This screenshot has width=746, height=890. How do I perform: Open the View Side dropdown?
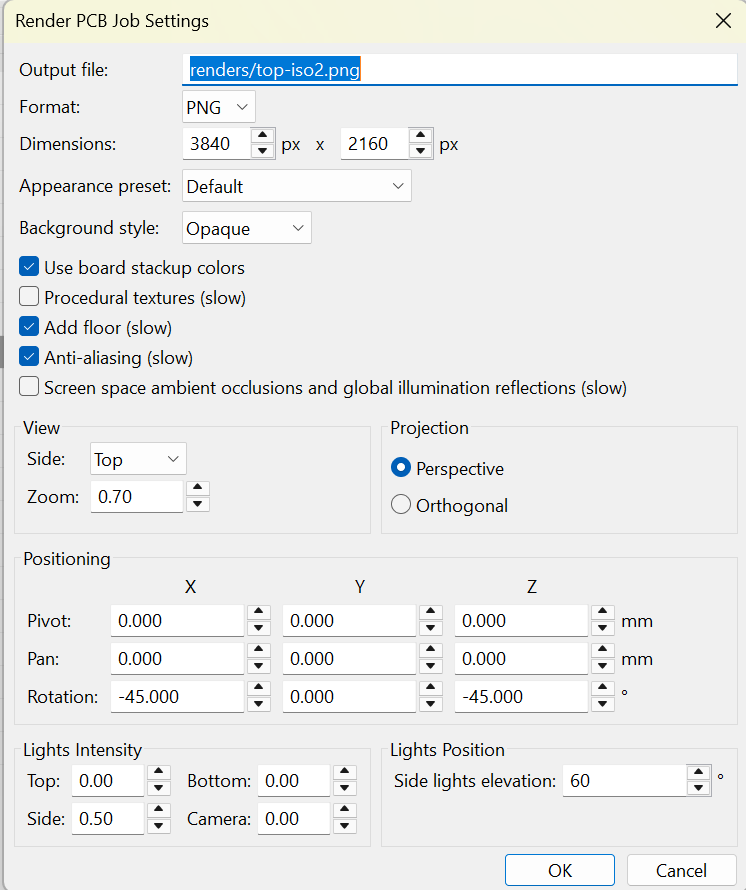[137, 458]
